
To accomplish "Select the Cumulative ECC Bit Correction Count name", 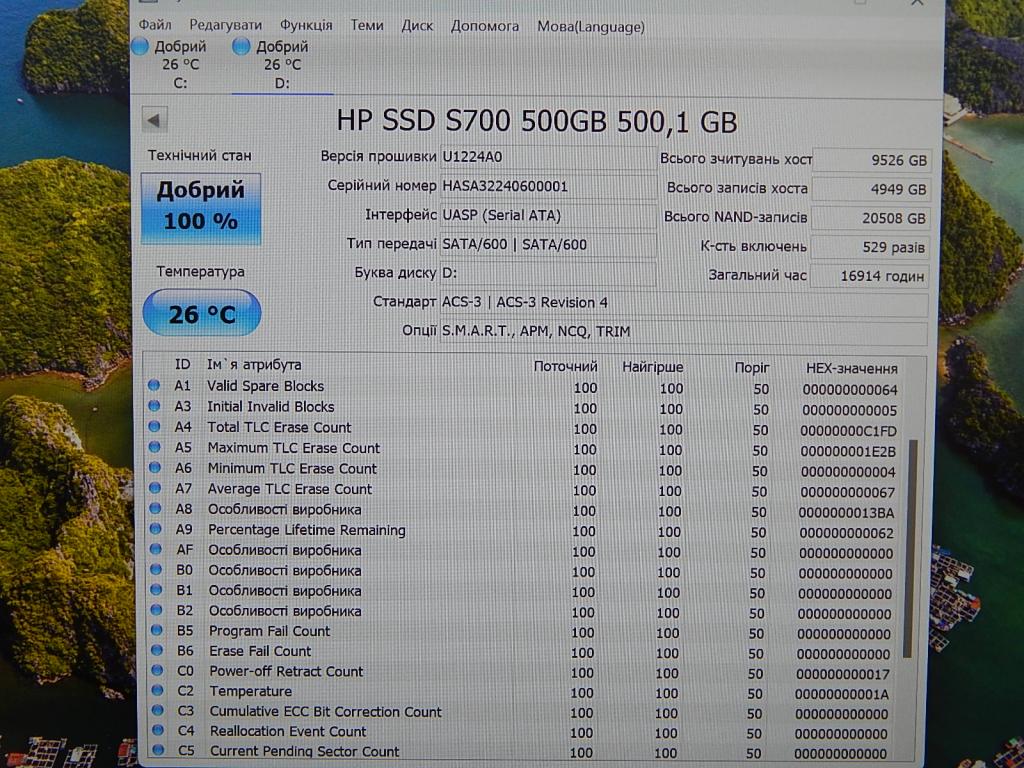I will pos(325,712).
